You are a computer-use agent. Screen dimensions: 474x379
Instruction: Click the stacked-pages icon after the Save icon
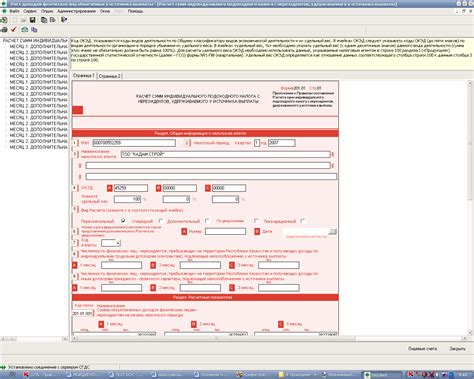(x=44, y=20)
